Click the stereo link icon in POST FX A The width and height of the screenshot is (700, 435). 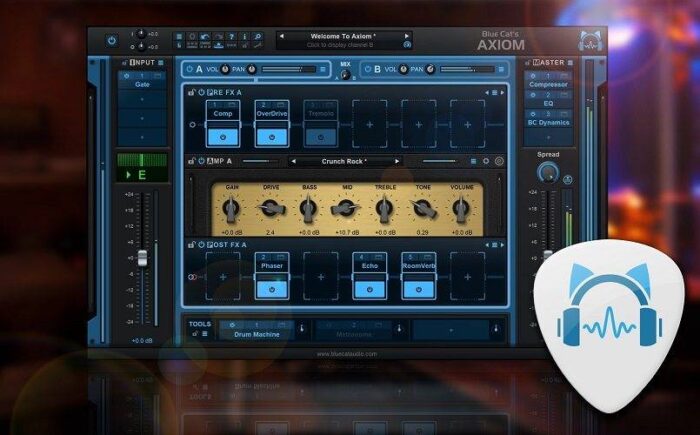tap(192, 276)
